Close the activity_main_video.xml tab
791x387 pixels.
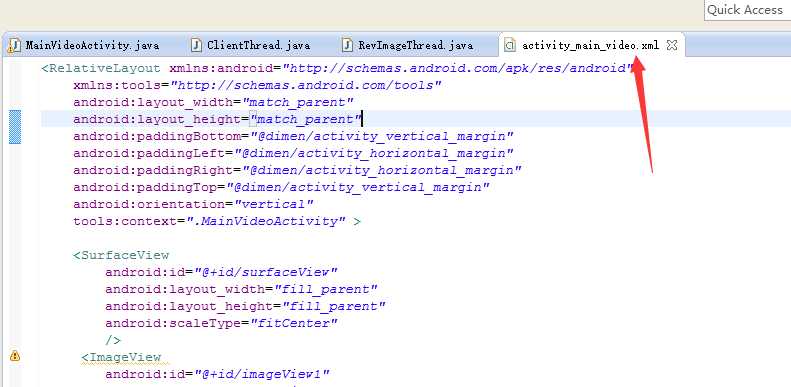(672, 45)
